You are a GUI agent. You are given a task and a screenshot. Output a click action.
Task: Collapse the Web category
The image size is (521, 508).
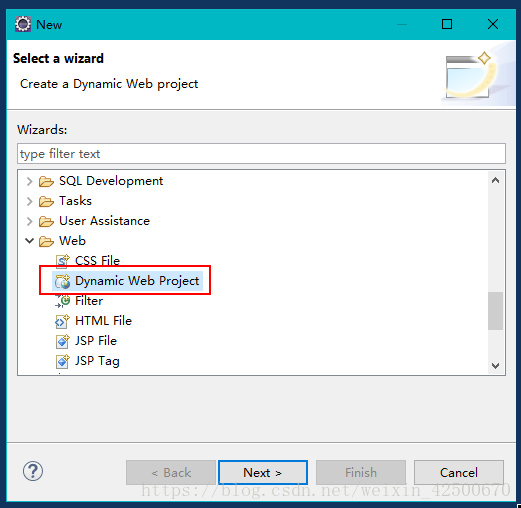point(29,241)
